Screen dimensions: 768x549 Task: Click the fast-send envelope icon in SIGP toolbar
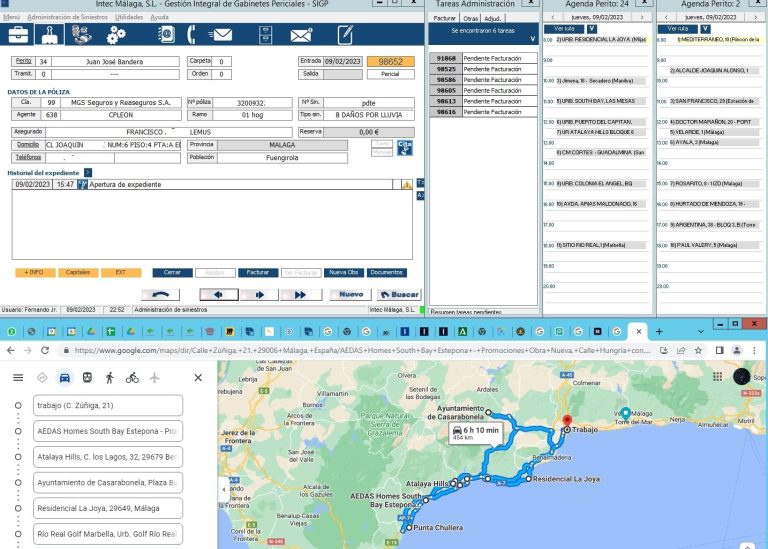point(220,35)
